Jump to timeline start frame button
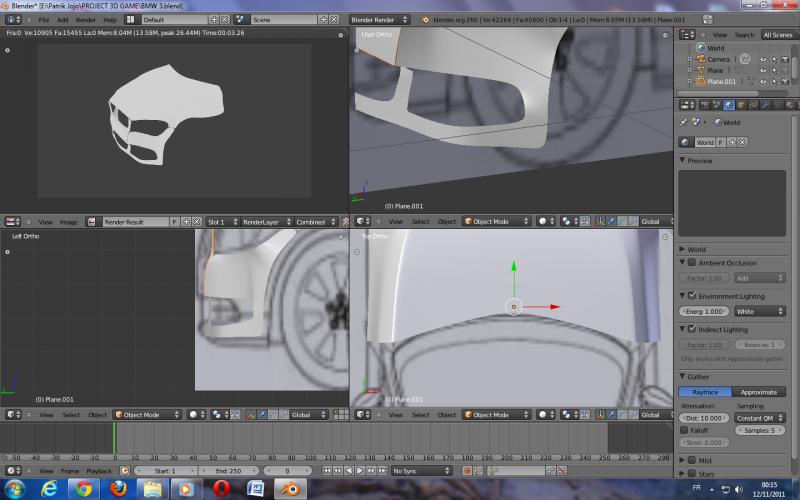This screenshot has width=800, height=500. pos(327,470)
